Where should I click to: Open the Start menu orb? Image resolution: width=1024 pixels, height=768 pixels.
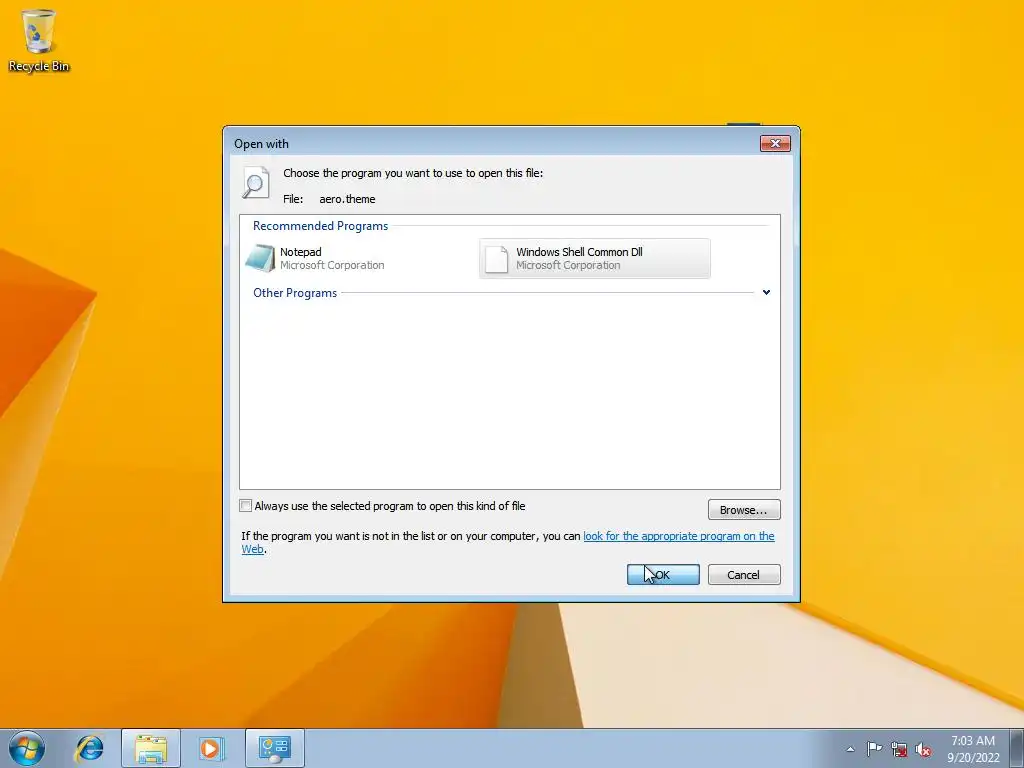27,748
